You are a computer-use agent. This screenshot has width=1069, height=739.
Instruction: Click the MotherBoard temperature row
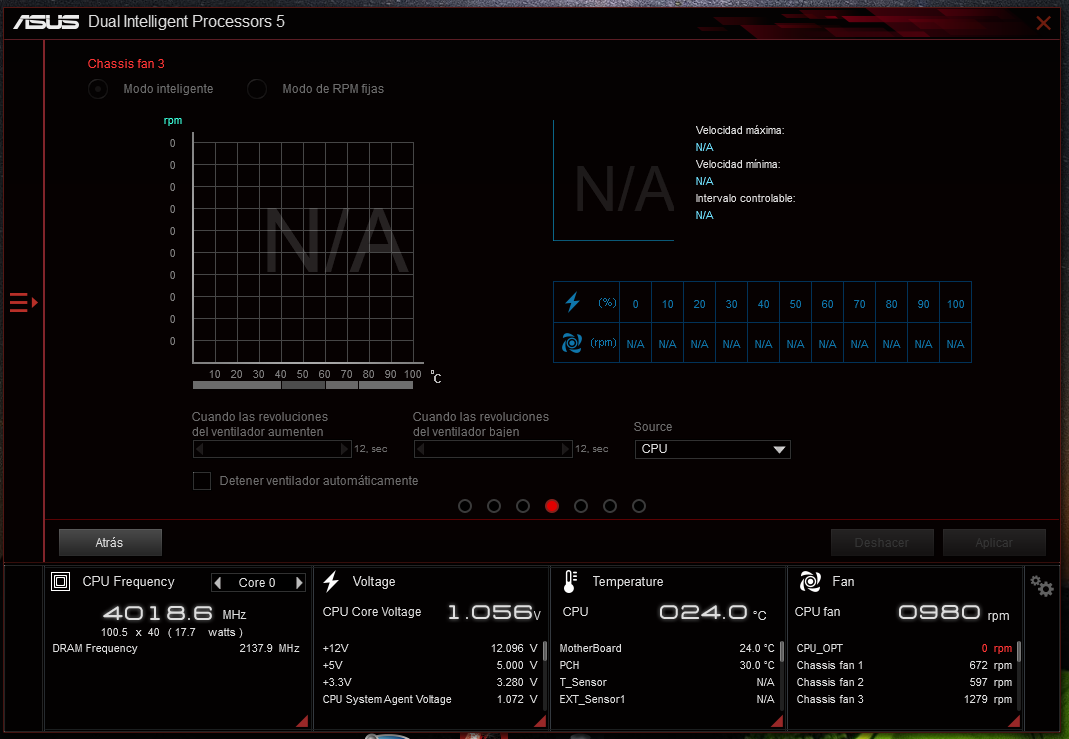(x=667, y=648)
